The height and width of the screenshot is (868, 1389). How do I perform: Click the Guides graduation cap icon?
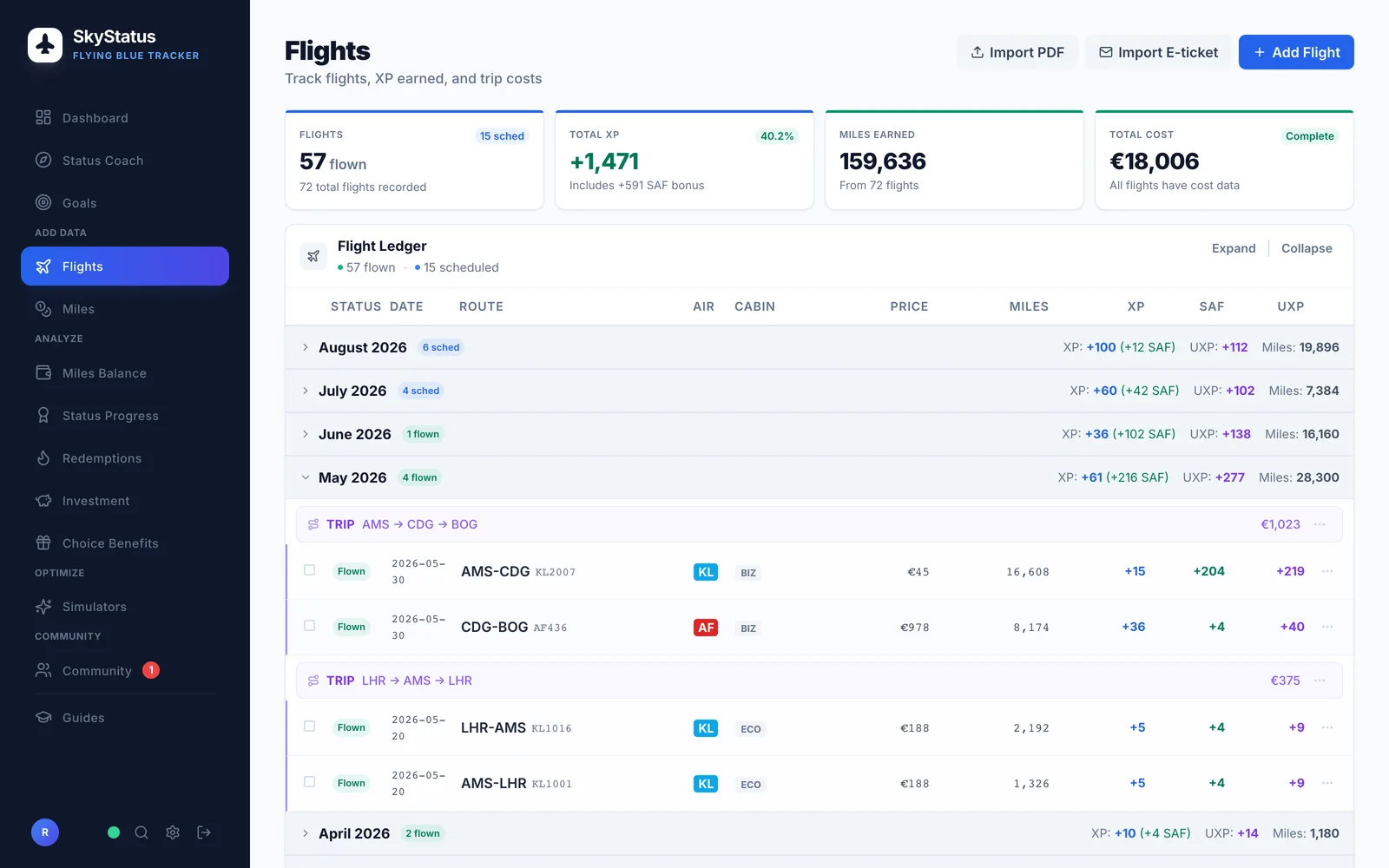coord(43,718)
